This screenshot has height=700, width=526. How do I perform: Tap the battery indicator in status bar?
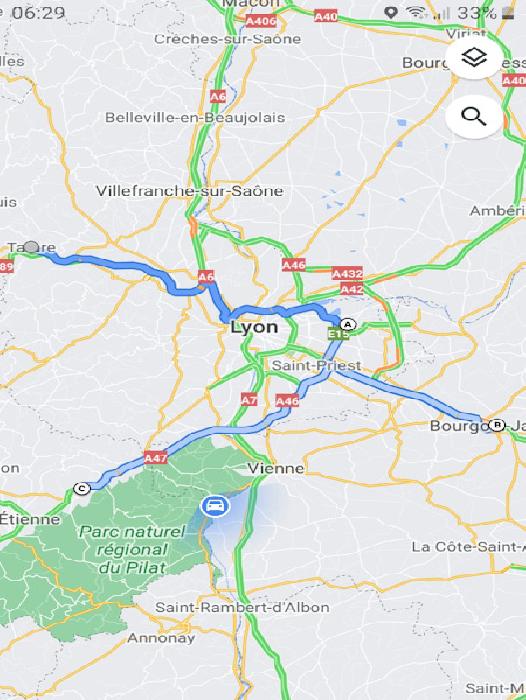click(x=508, y=14)
